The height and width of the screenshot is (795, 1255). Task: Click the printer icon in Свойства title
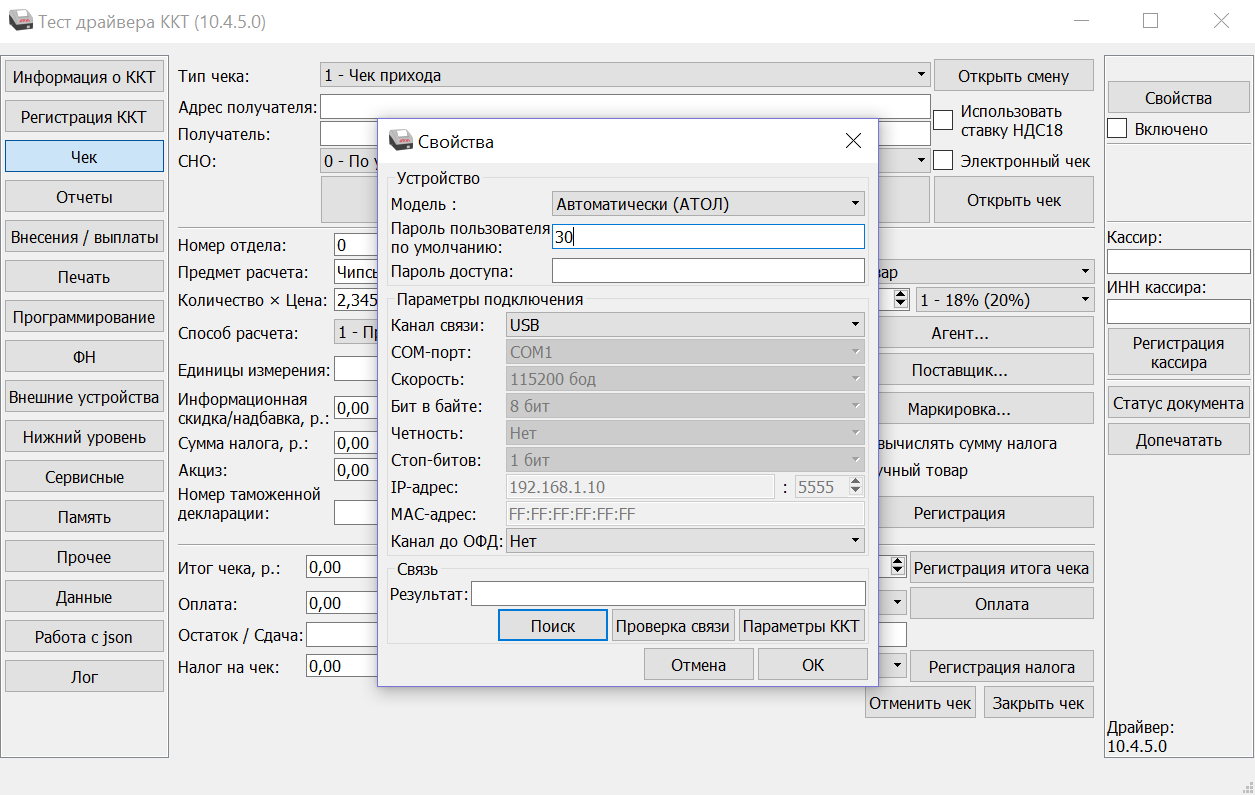click(x=400, y=141)
